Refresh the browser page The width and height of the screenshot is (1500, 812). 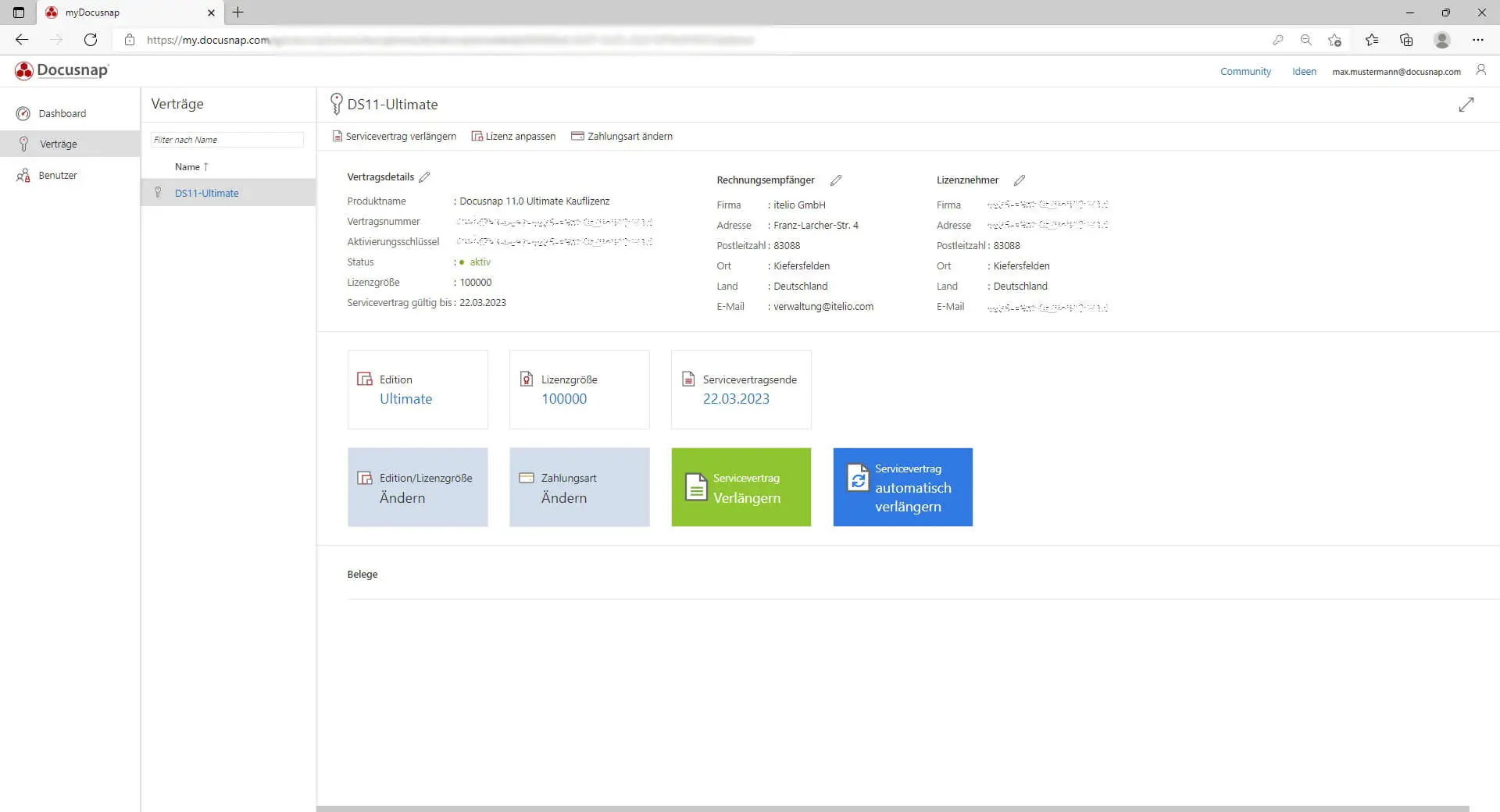click(91, 40)
